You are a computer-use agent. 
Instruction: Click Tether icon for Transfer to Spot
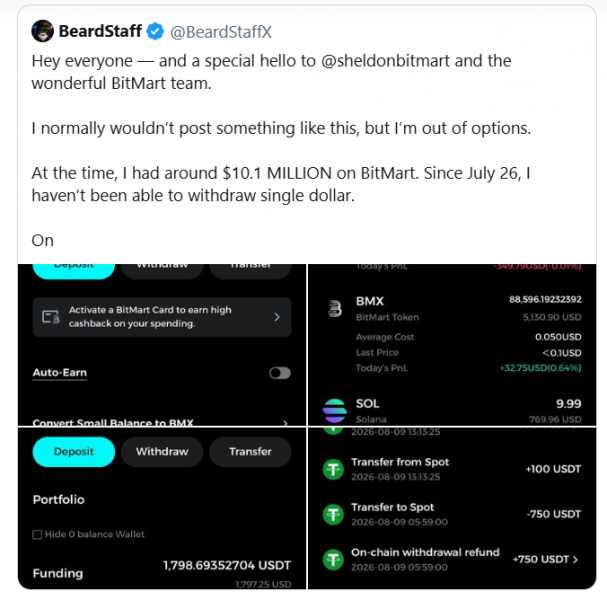(x=333, y=514)
